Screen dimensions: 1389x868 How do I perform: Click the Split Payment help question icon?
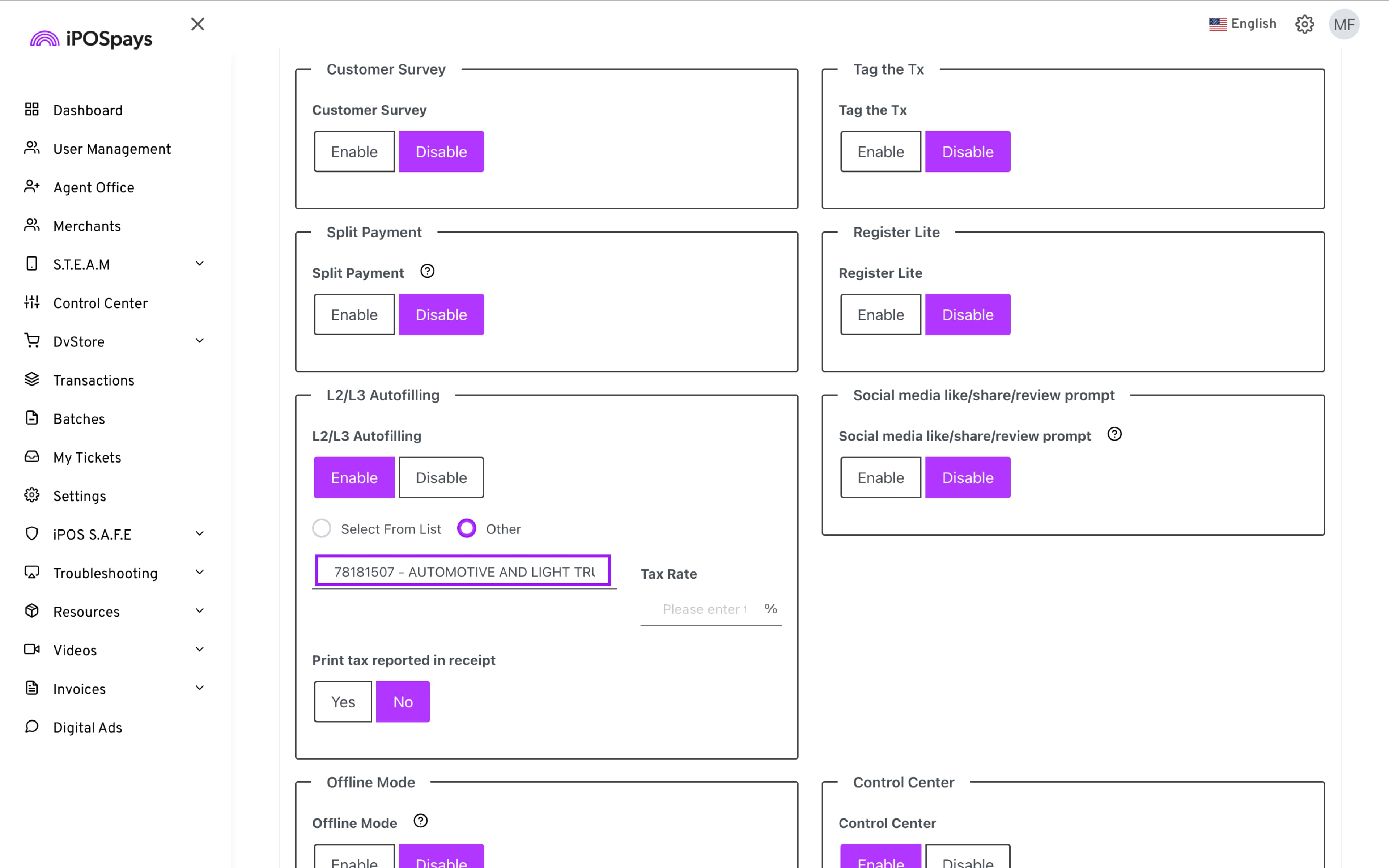click(x=427, y=271)
